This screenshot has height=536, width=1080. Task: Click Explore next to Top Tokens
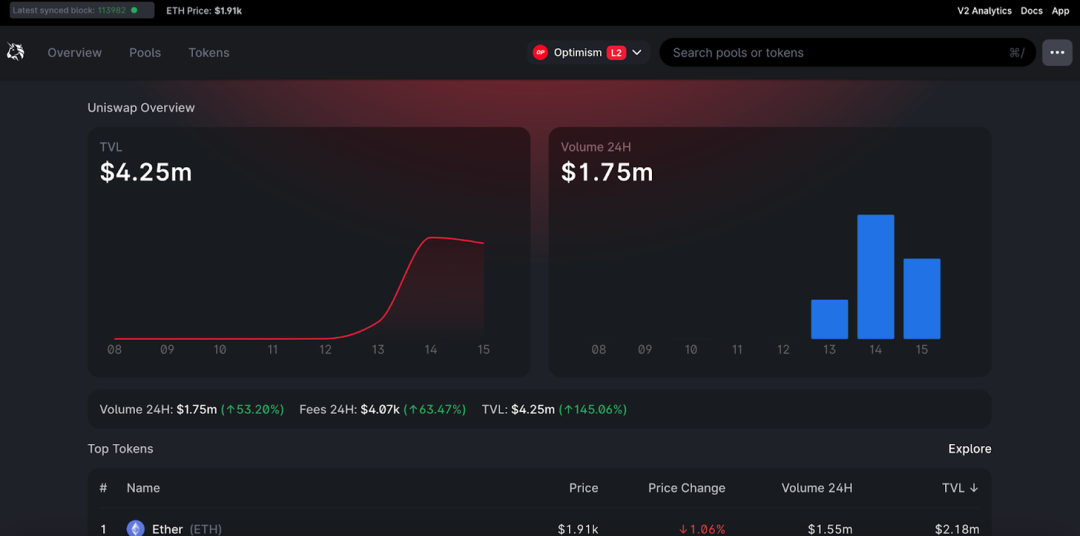pos(969,449)
